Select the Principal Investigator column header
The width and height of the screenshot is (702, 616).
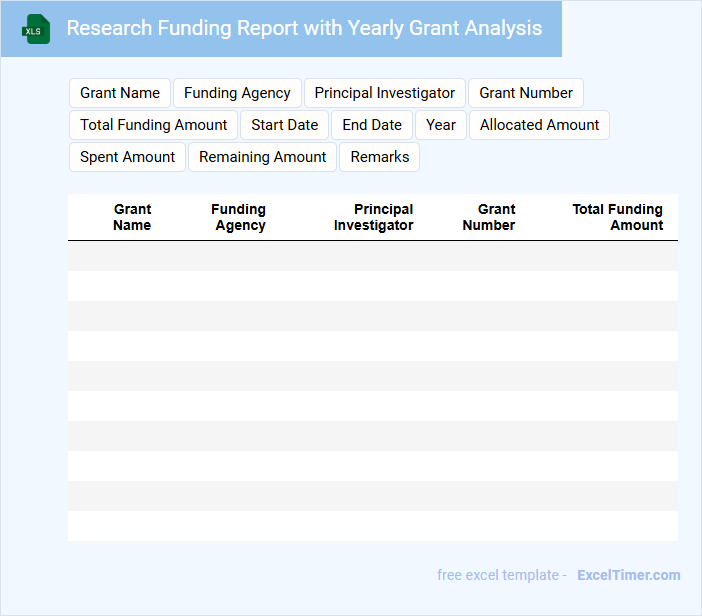click(373, 217)
